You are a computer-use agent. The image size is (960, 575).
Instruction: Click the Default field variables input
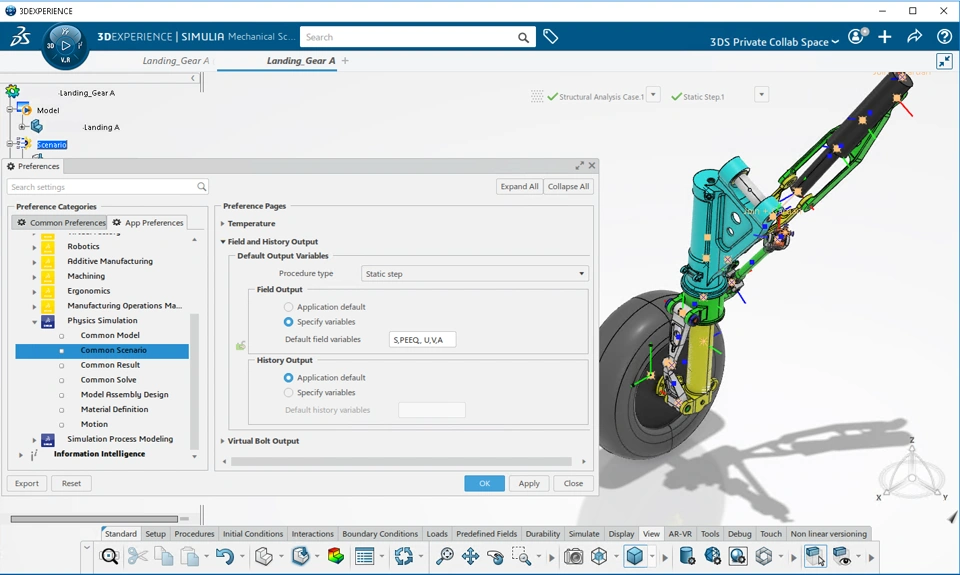click(x=422, y=340)
